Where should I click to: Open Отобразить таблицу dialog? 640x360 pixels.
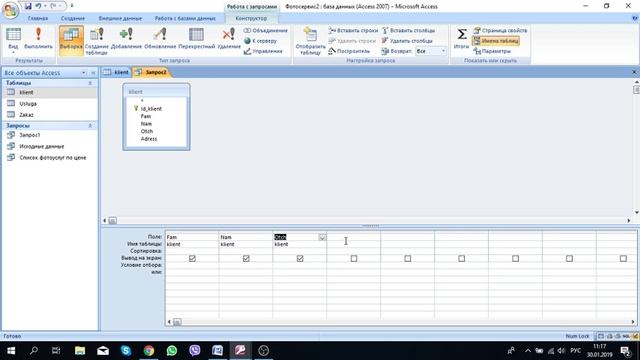310,40
